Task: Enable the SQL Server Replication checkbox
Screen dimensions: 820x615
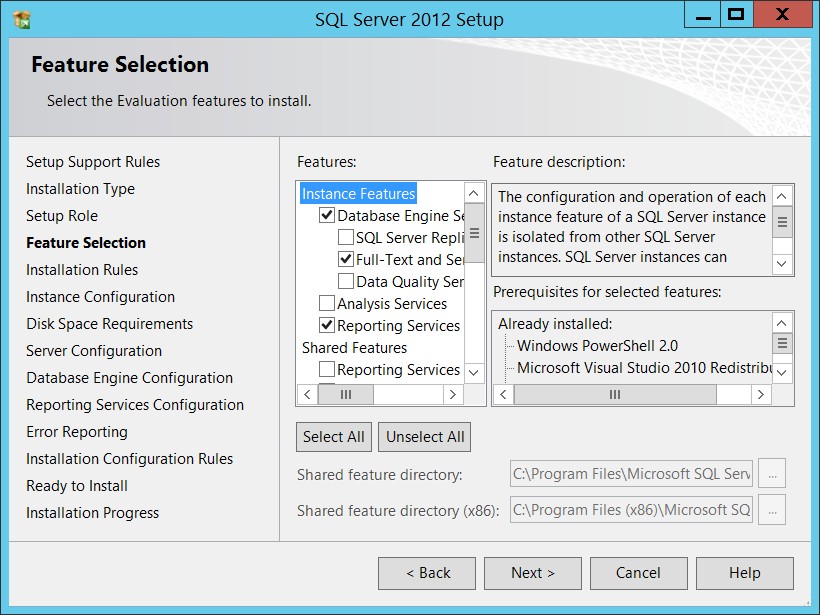Action: click(346, 237)
